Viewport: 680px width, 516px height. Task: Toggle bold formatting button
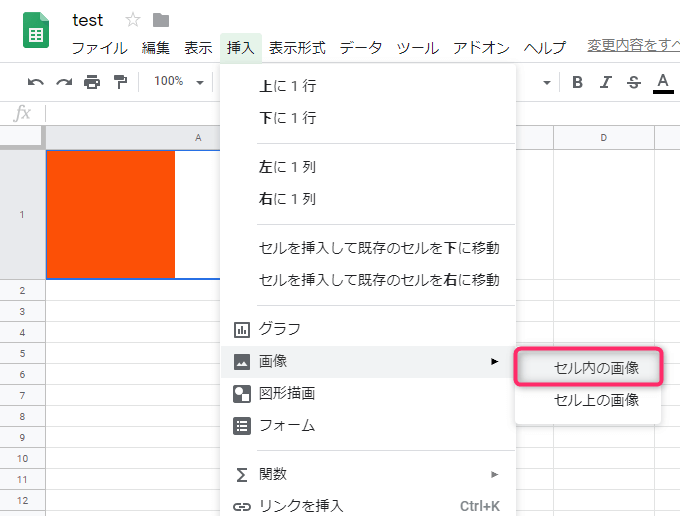point(577,82)
